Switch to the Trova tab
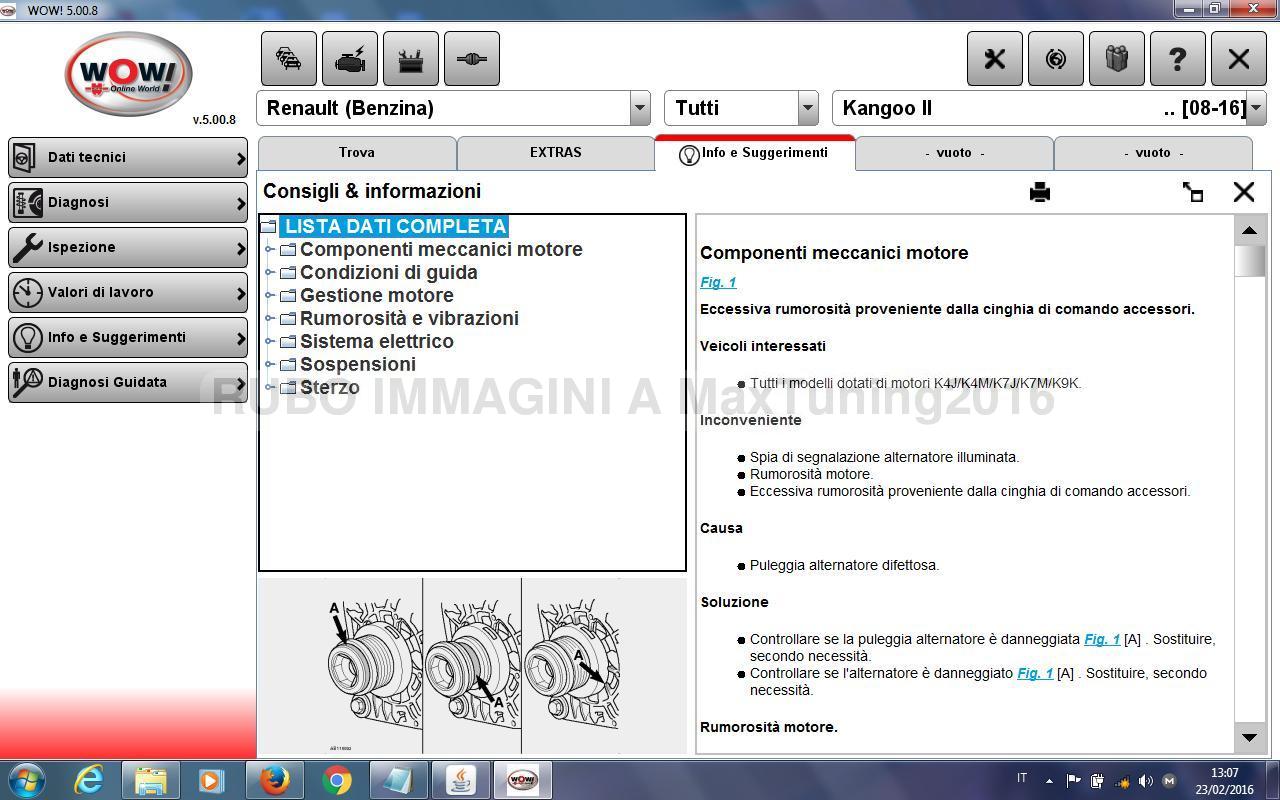 click(357, 153)
